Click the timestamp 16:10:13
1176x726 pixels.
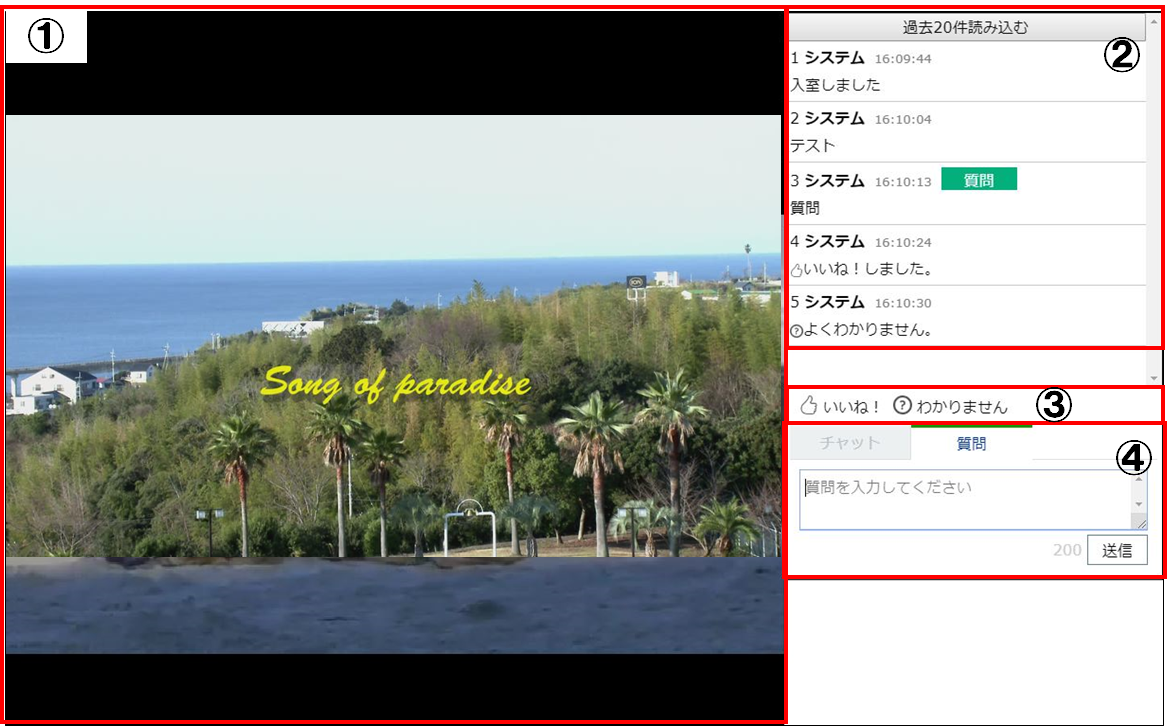(x=903, y=182)
